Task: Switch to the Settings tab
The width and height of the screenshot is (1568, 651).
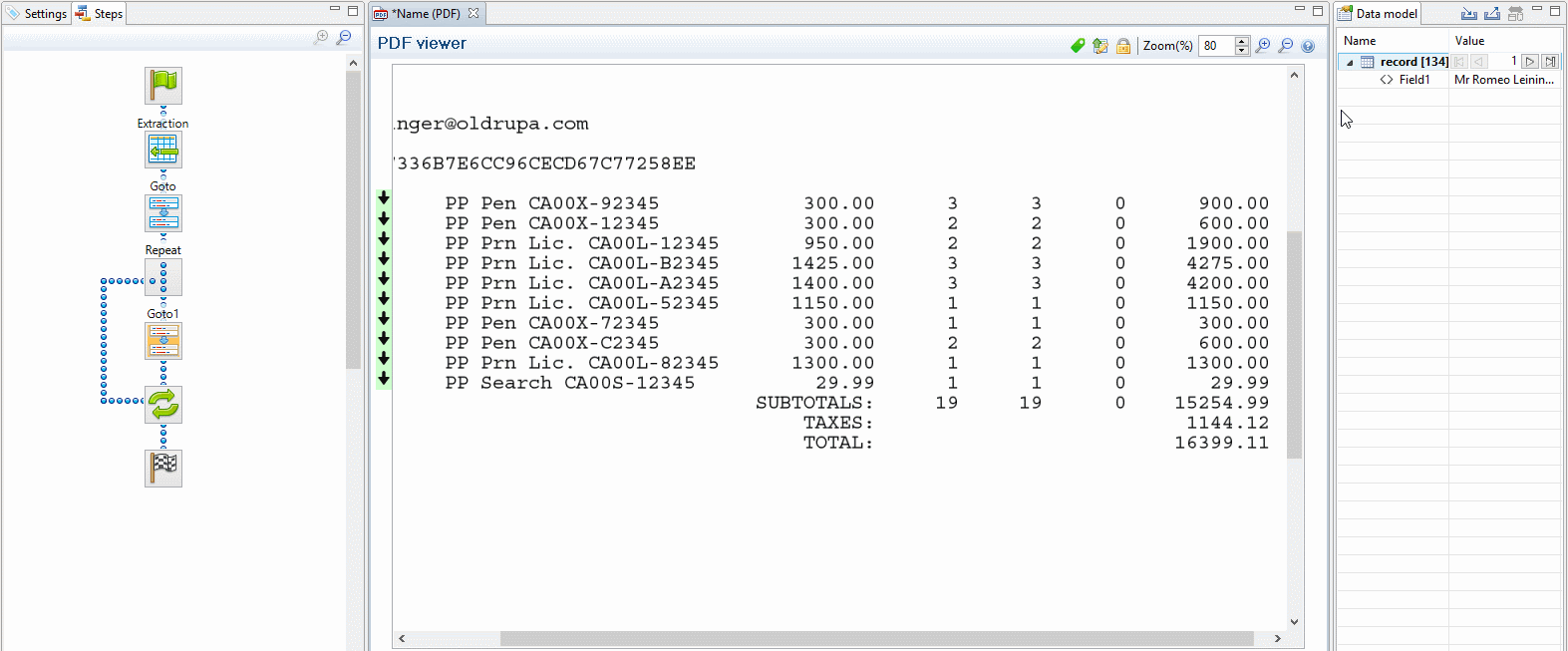Action: pos(37,14)
